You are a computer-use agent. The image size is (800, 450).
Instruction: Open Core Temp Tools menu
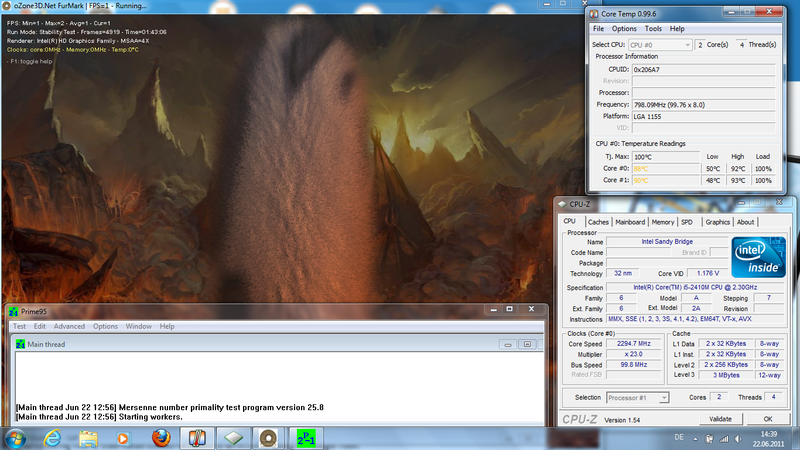653,29
